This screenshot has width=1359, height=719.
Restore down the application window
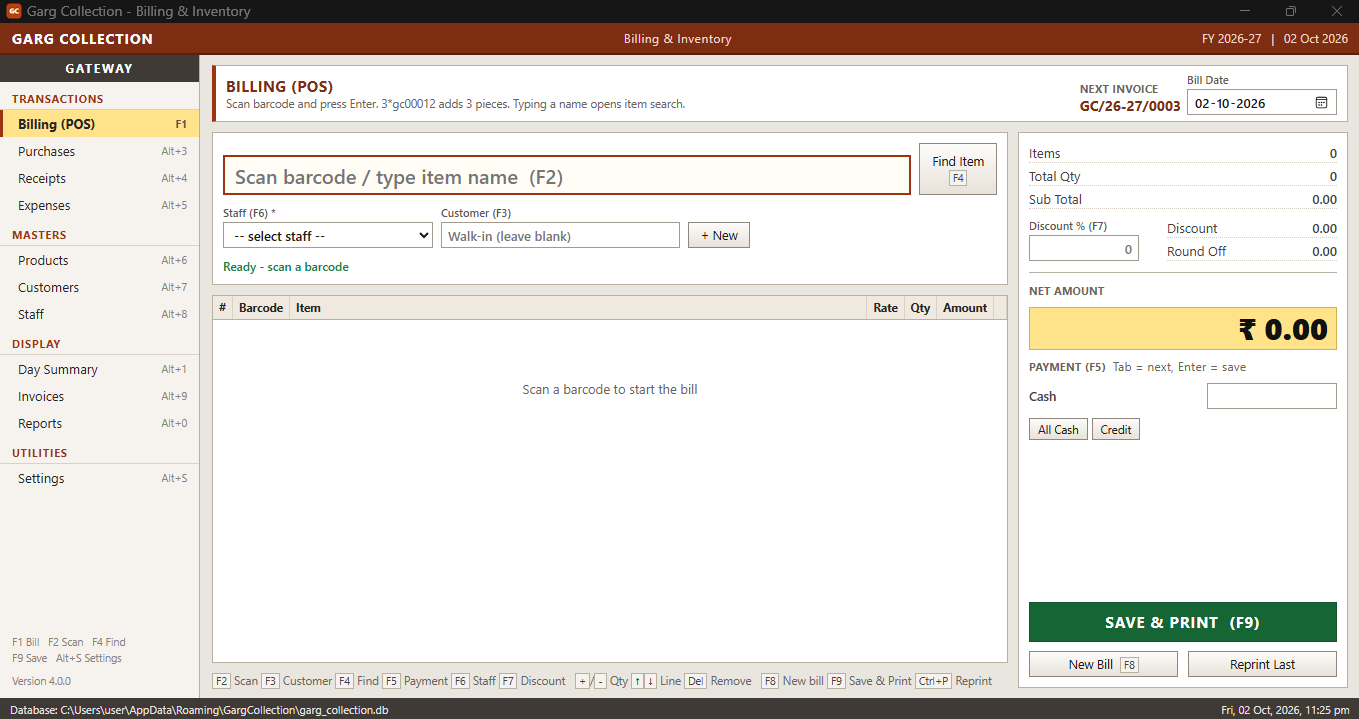tap(1291, 11)
